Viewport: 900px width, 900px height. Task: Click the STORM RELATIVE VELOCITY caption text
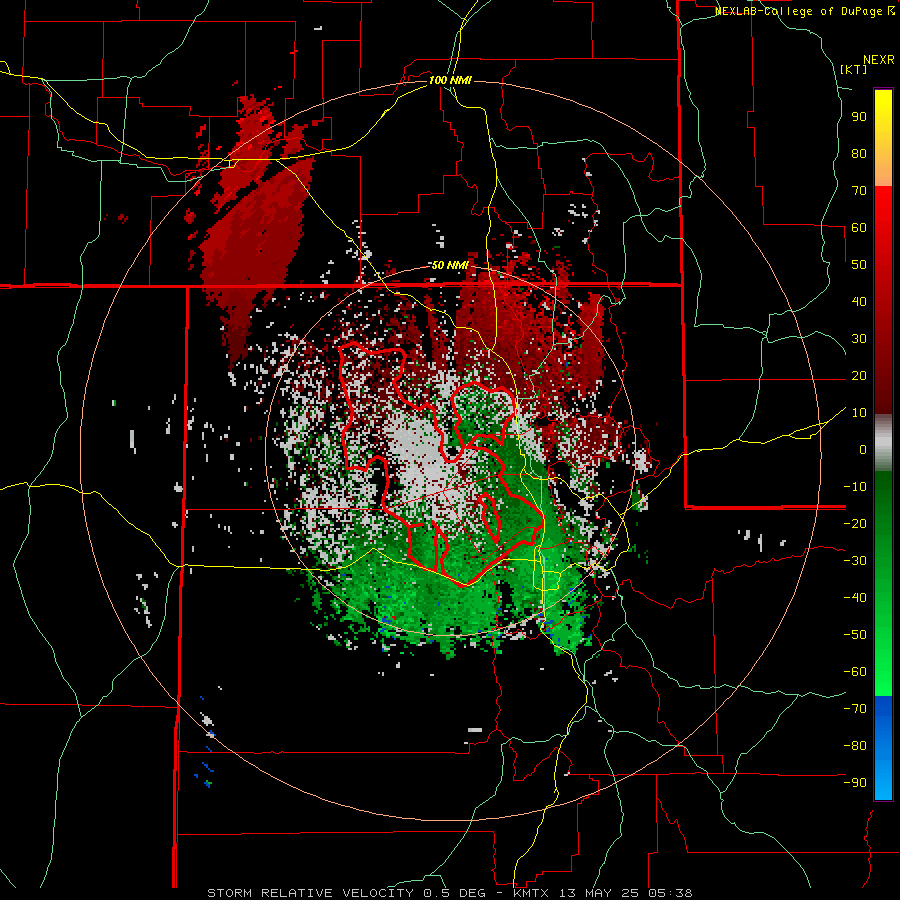pos(310,893)
